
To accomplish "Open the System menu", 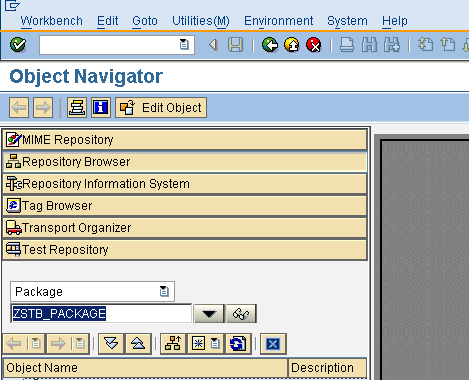I will tap(347, 21).
